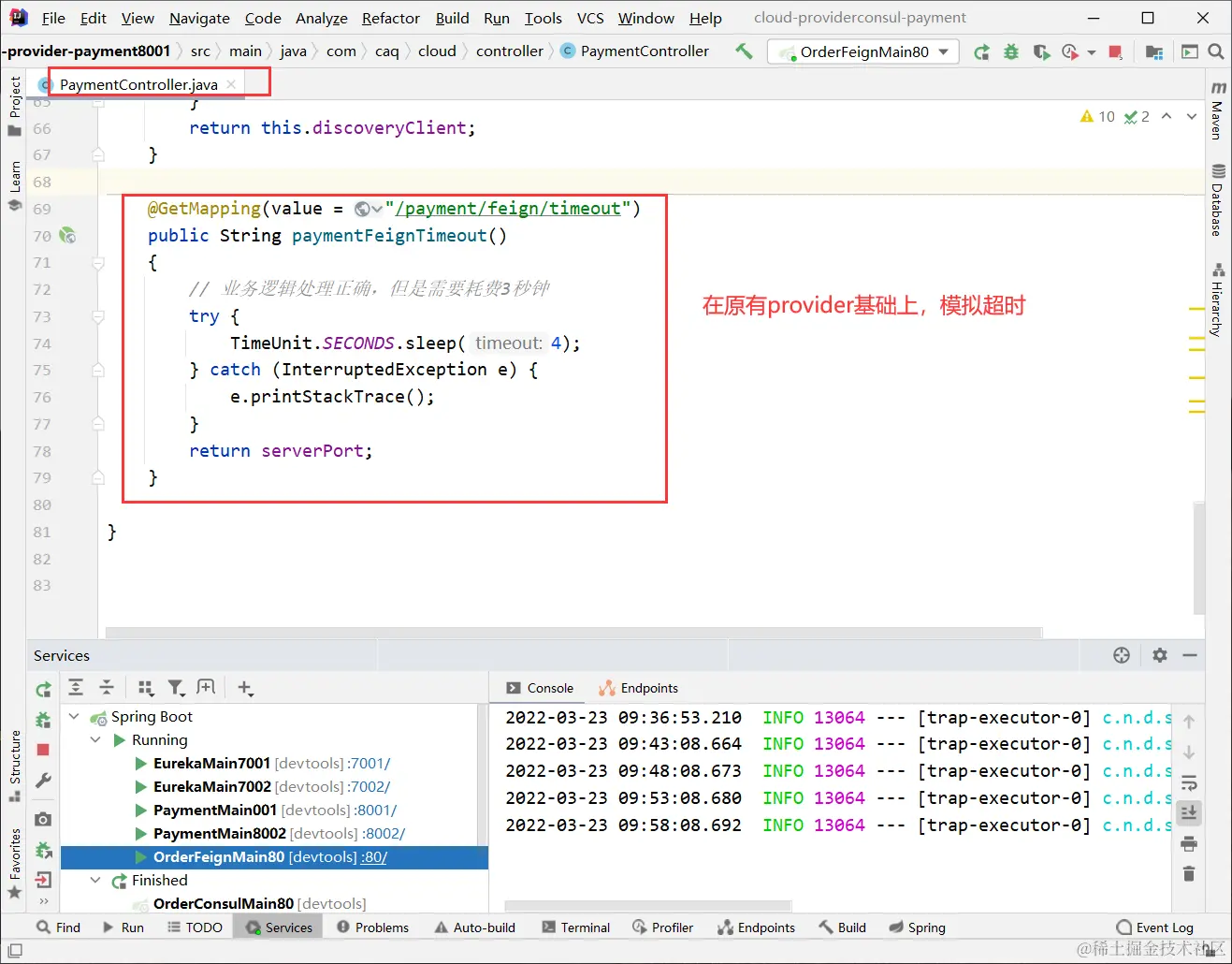
Task: Open URL dropdown beside /payment/feign/timeout mapping
Action: (369, 210)
